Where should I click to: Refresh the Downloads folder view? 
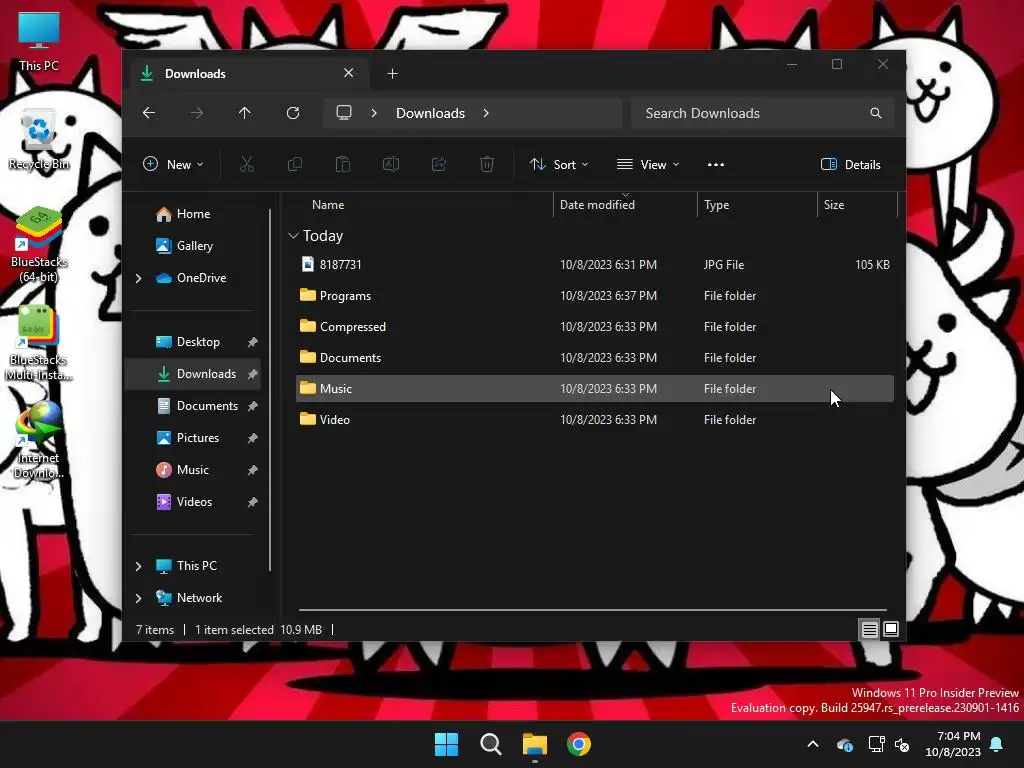tap(293, 113)
